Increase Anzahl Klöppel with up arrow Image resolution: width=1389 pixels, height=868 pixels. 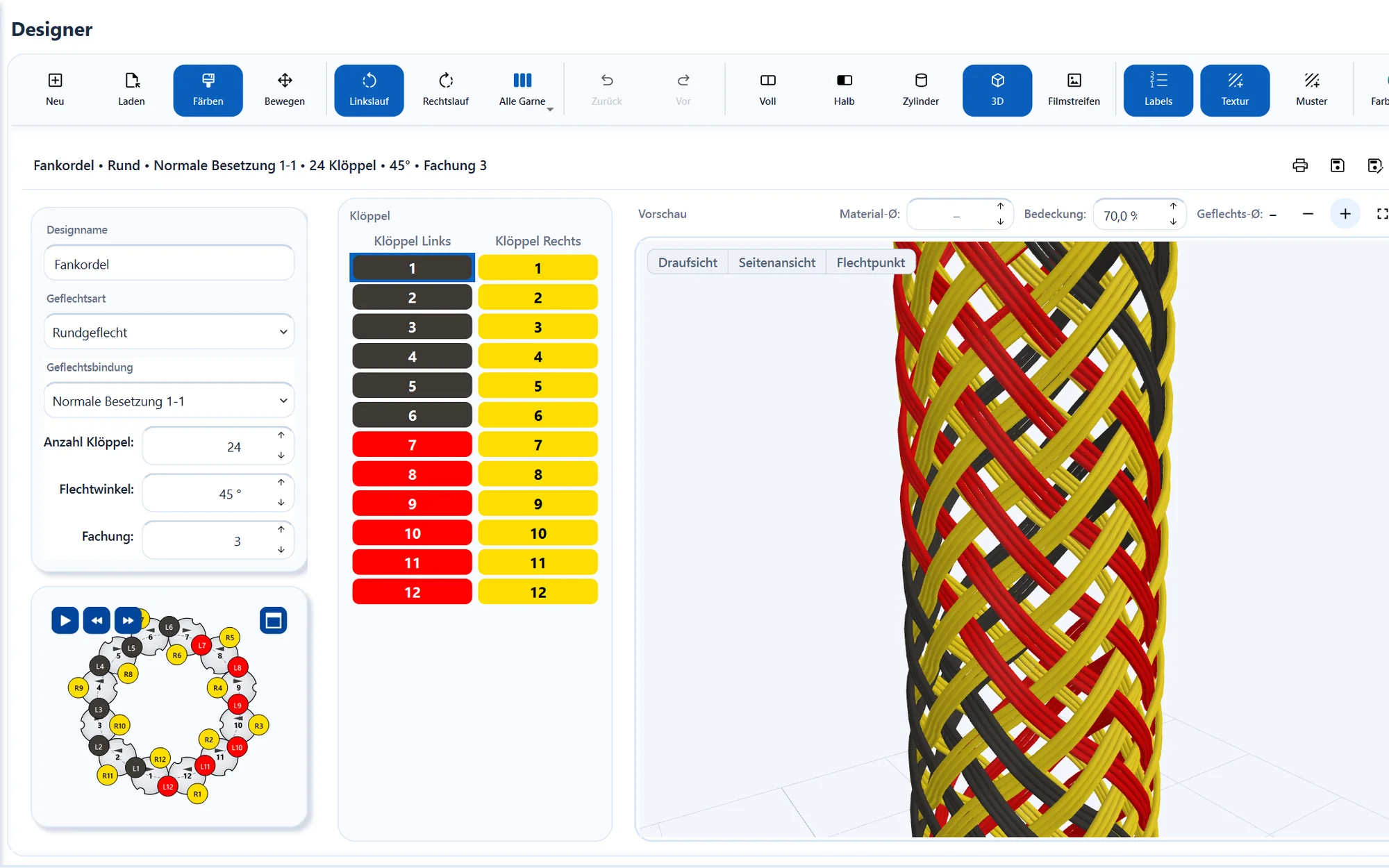pos(281,435)
